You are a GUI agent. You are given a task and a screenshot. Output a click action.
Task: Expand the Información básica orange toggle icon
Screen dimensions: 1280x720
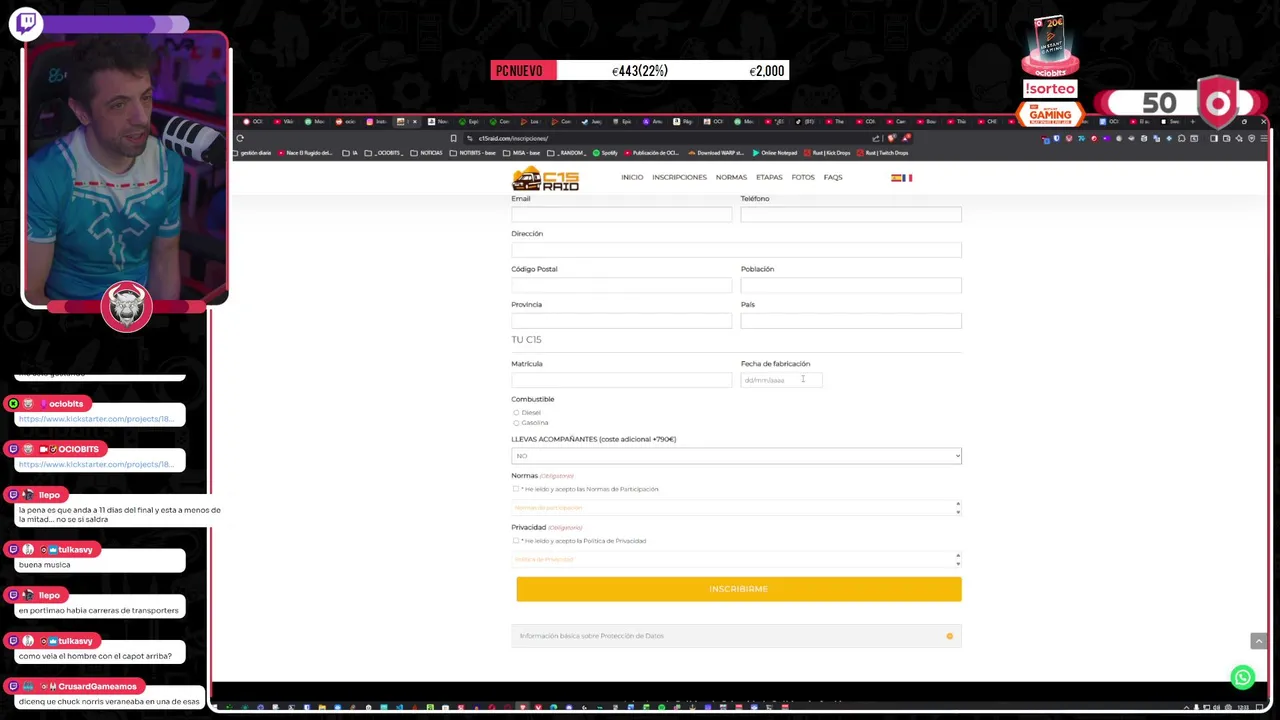point(949,636)
